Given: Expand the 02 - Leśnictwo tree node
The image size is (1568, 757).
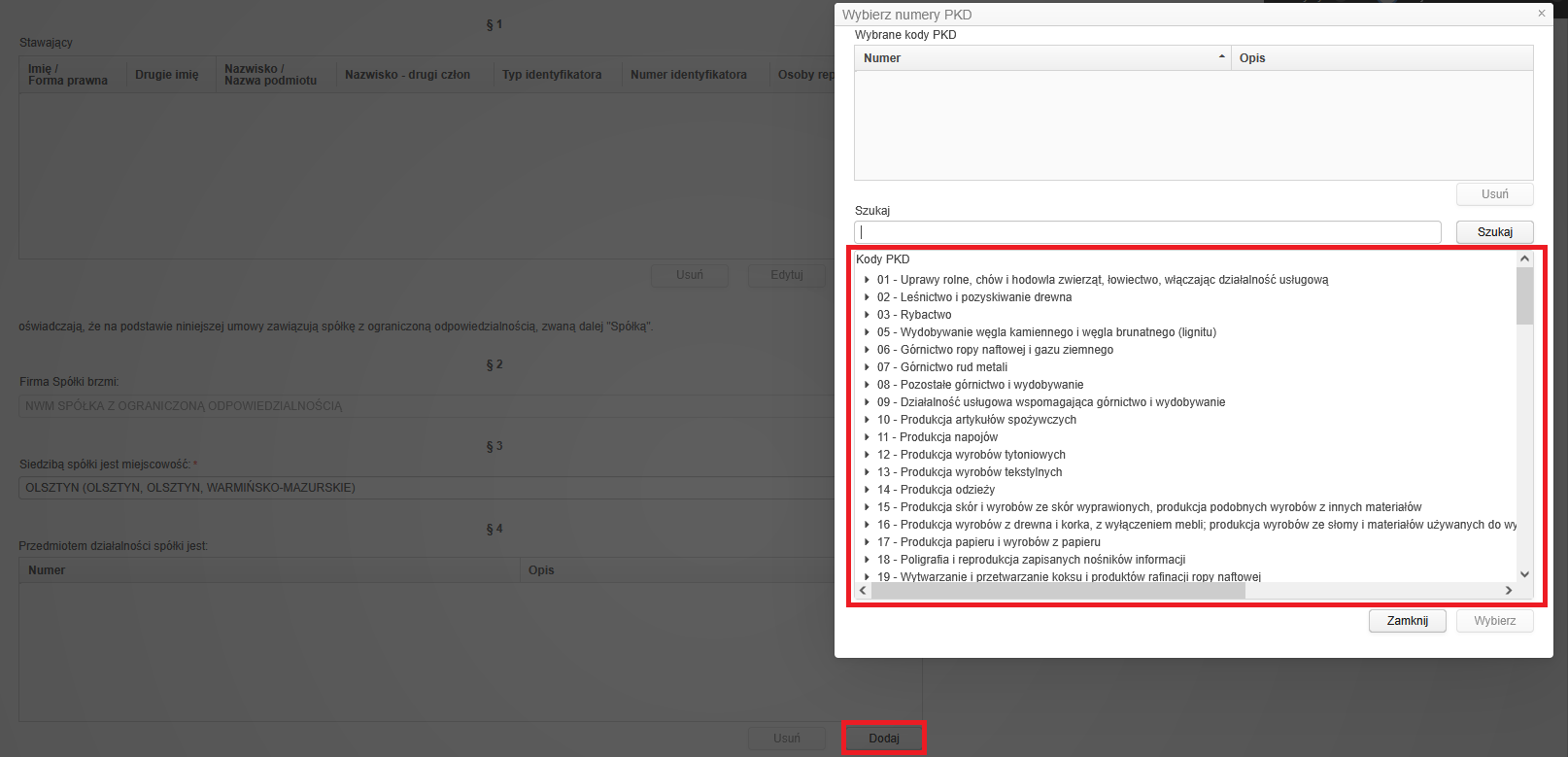Looking at the screenshot, I should click(x=867, y=297).
